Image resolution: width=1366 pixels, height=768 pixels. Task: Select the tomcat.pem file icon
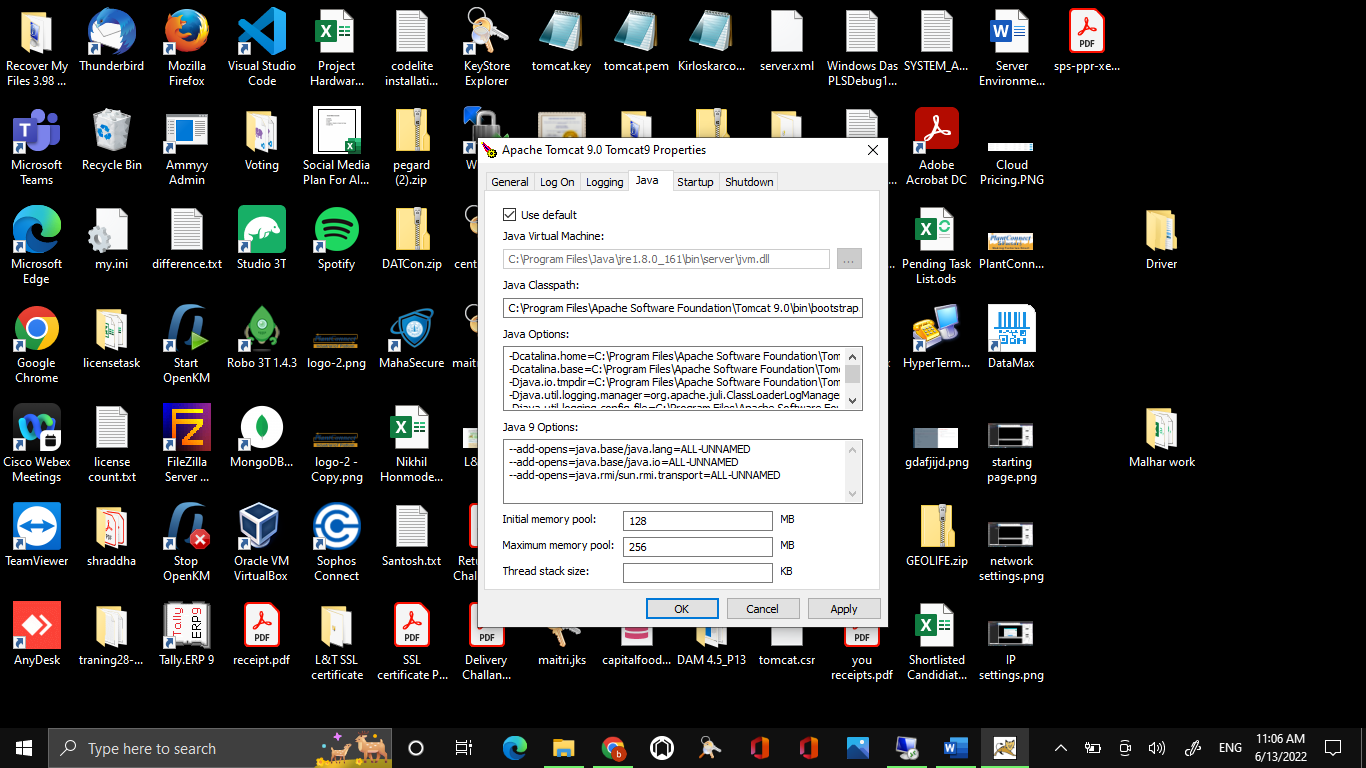click(x=636, y=40)
